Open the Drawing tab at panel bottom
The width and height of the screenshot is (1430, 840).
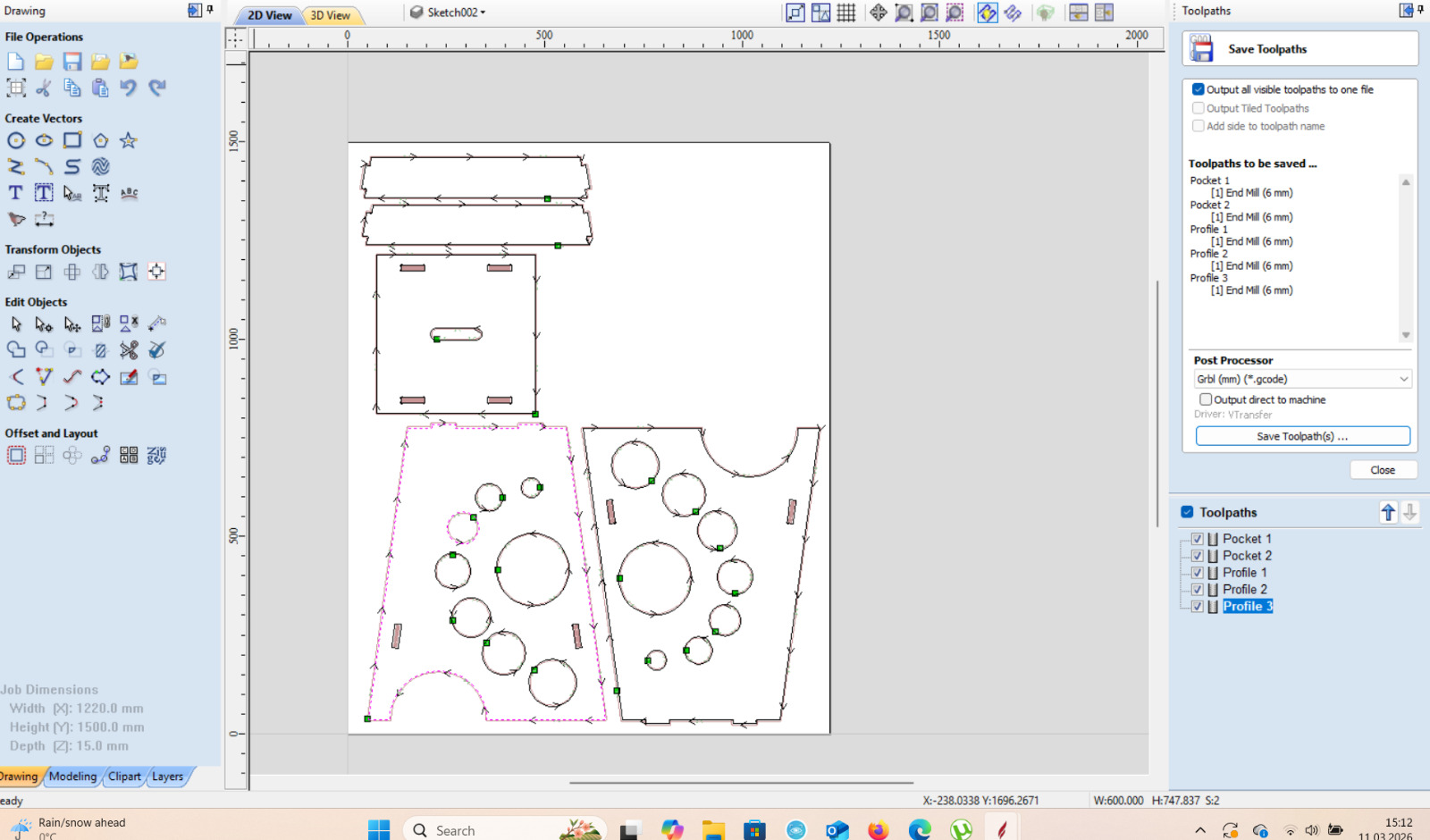click(19, 777)
